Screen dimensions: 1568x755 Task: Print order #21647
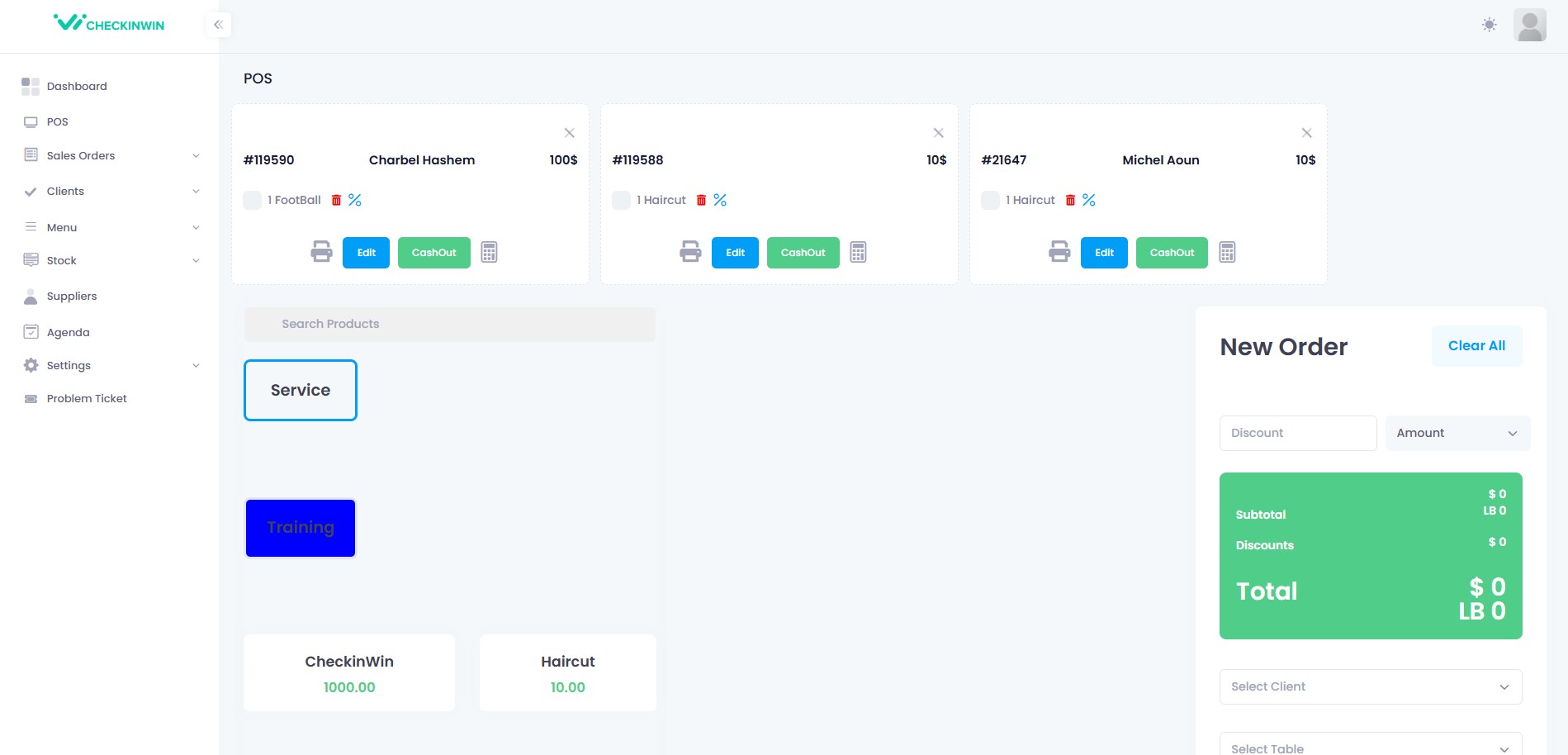[x=1059, y=252]
